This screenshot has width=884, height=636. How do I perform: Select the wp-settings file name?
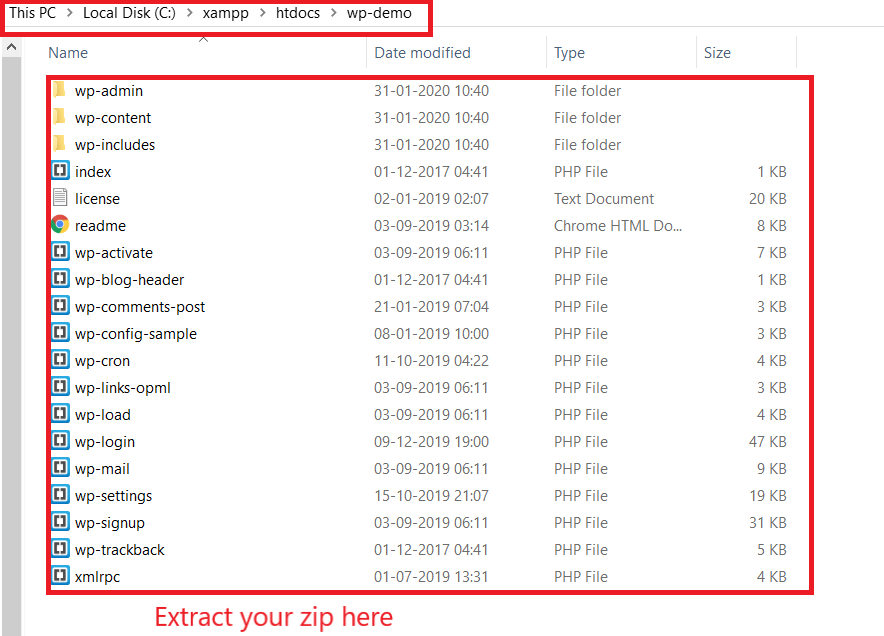pyautogui.click(x=113, y=497)
